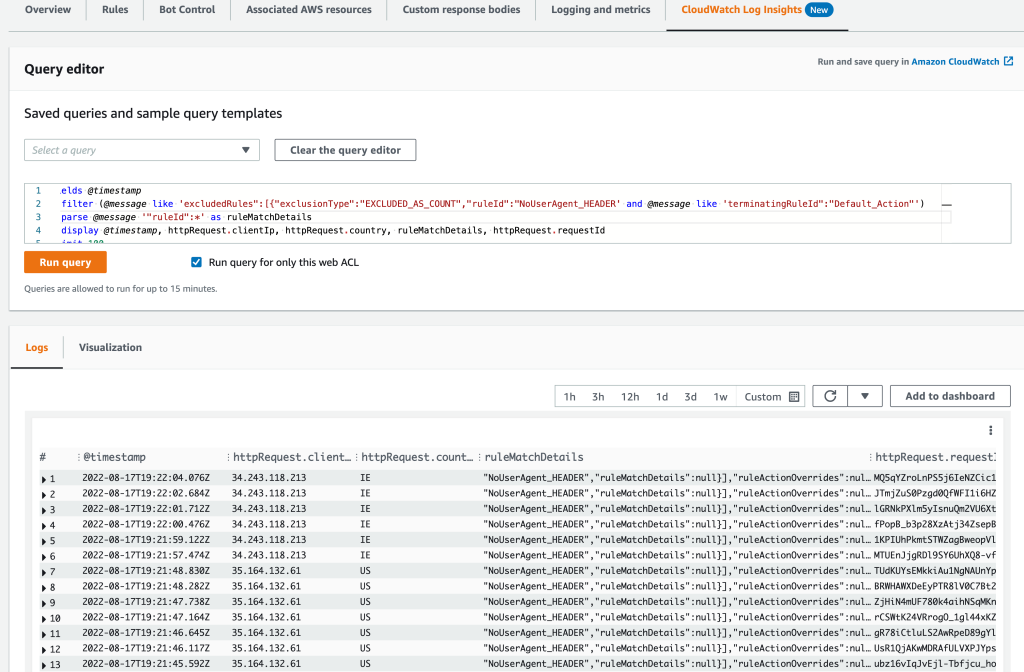Open the Bot Control tab

click(x=186, y=10)
